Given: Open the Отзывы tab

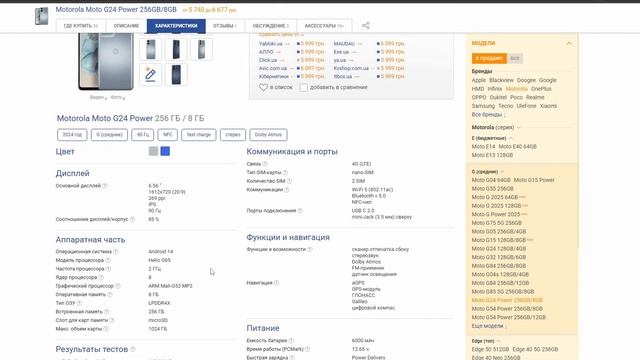Looking at the screenshot, I should pos(225,26).
